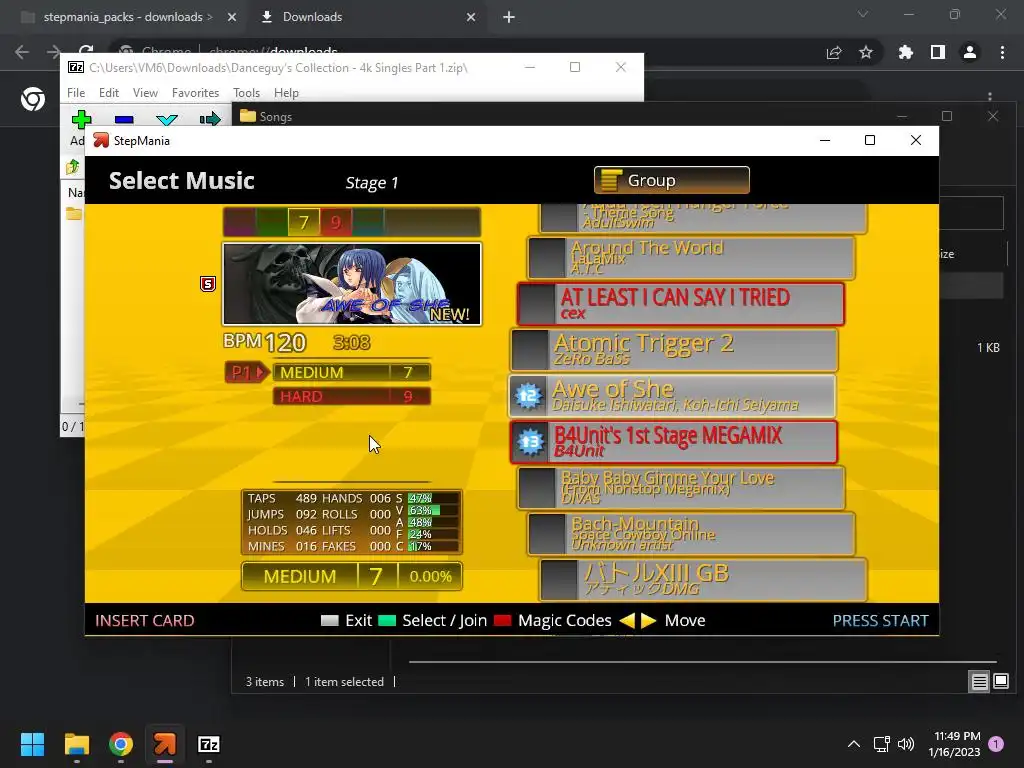Open Chrome extensions puzzle icon
The image size is (1024, 768).
(x=906, y=52)
